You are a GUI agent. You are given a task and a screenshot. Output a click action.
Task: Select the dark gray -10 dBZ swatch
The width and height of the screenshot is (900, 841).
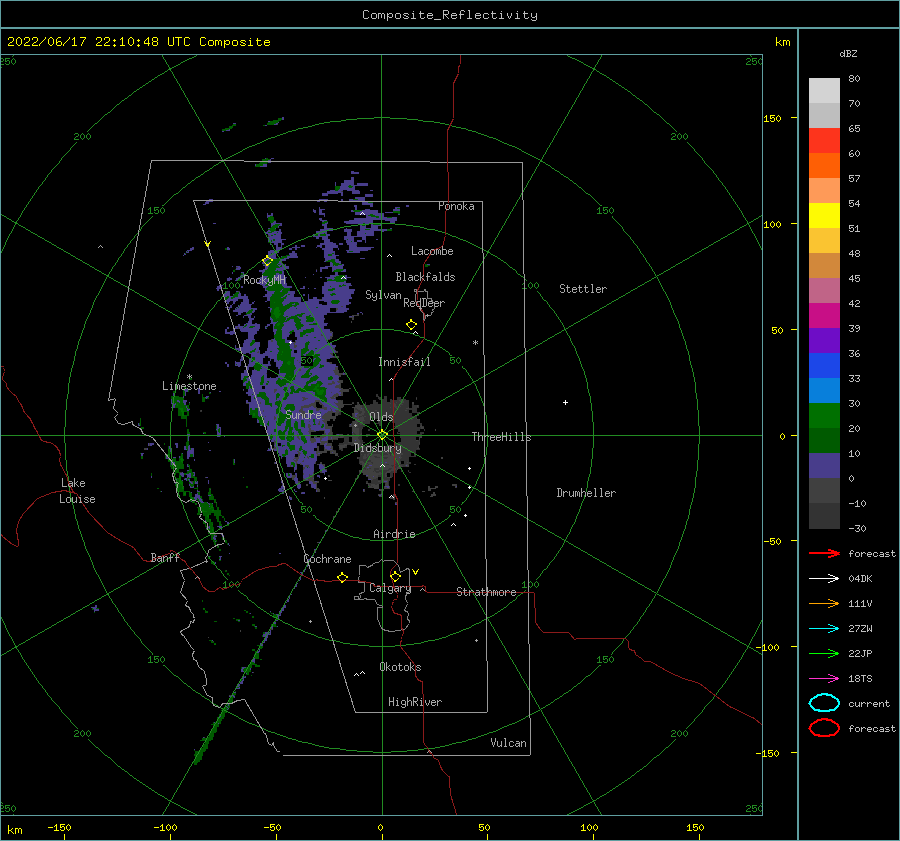pyautogui.click(x=824, y=516)
